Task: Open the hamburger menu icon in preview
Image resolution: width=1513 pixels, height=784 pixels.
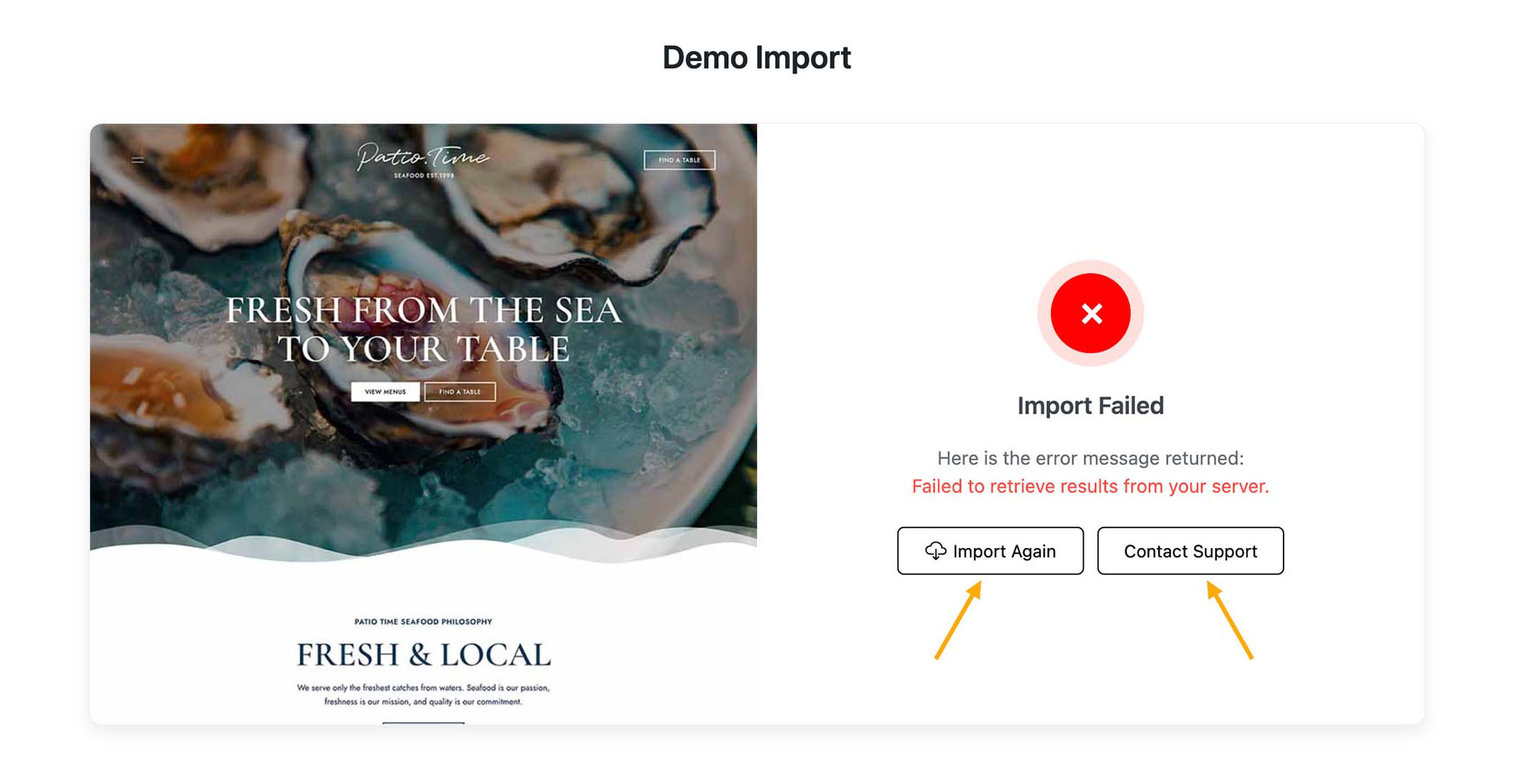Action: click(x=137, y=160)
